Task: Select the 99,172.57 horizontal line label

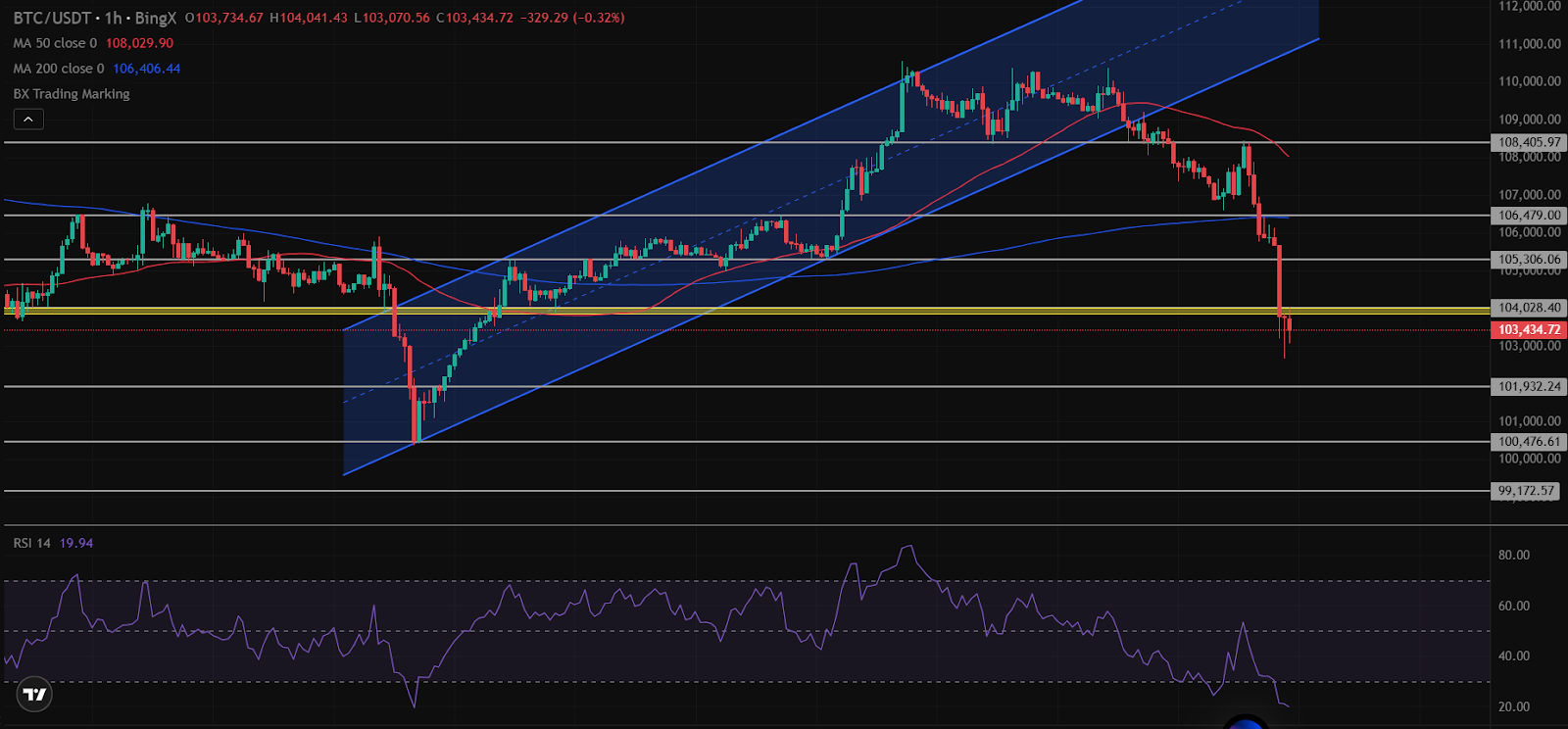Action: point(1526,491)
